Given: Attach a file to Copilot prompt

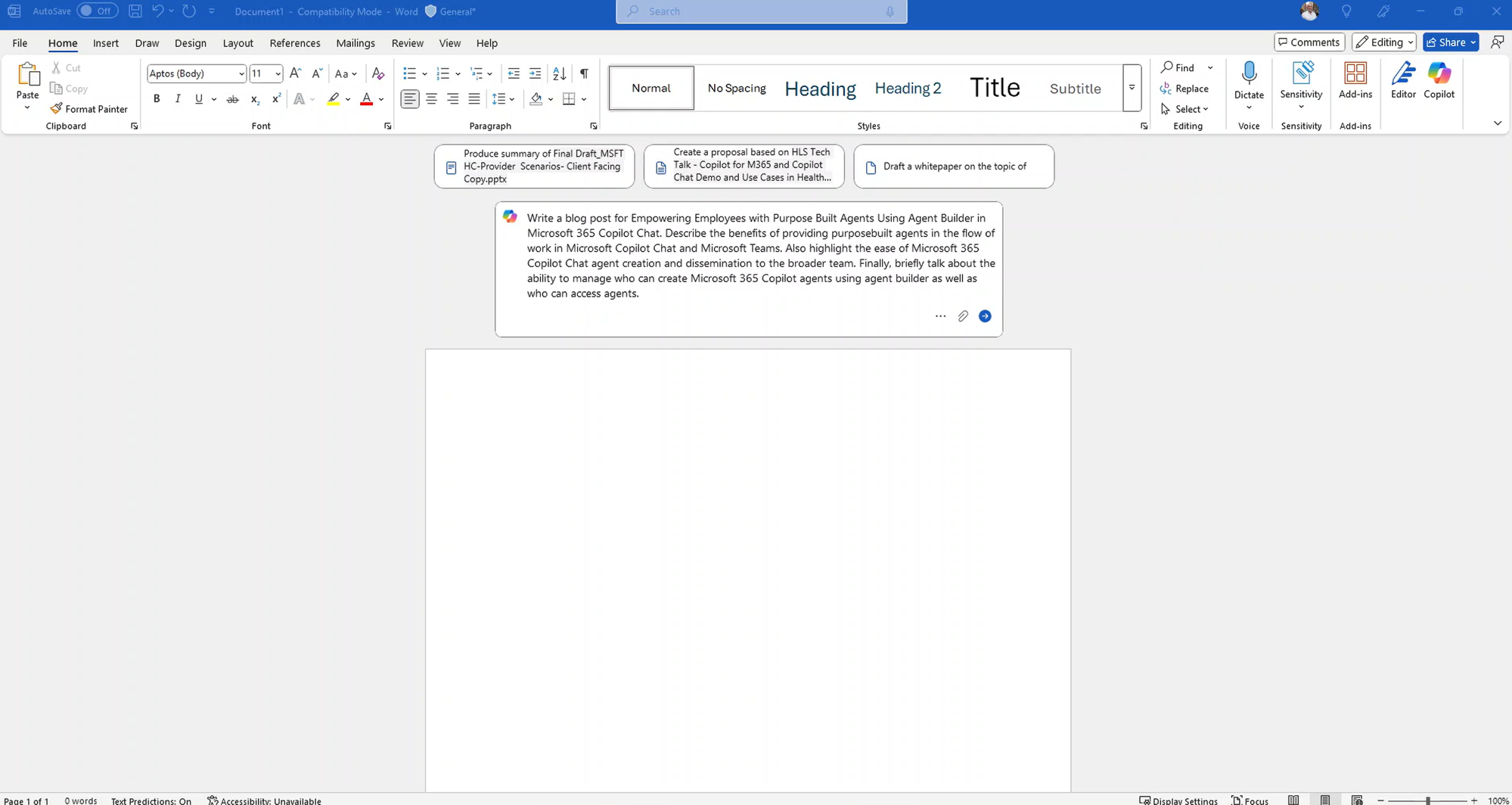Looking at the screenshot, I should tap(963, 316).
